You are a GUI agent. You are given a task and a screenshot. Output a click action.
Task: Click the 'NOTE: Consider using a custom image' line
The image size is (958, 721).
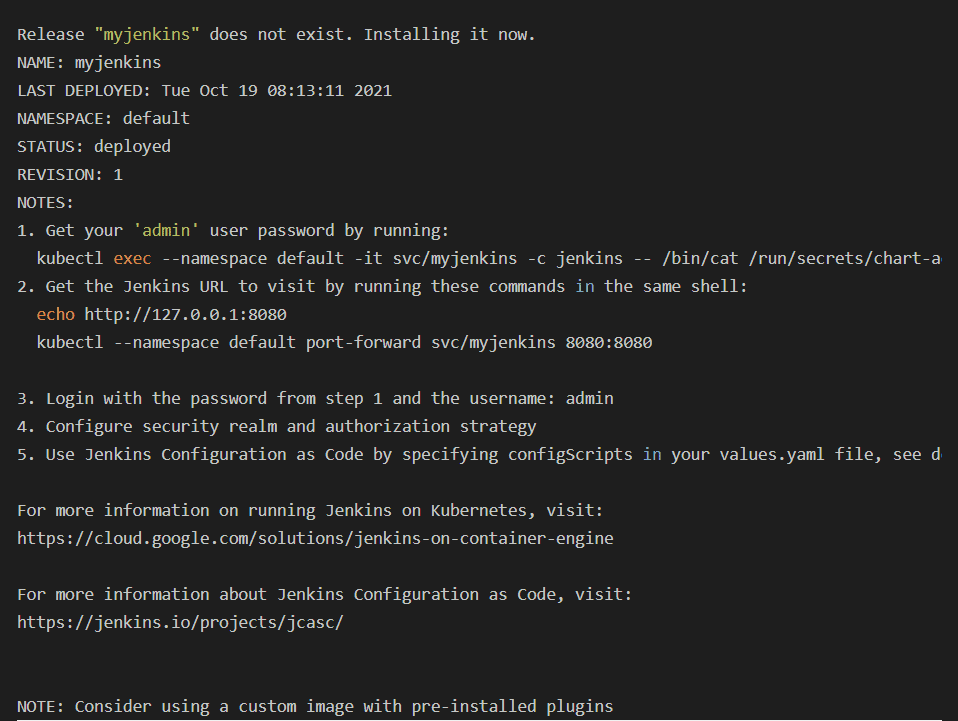(x=315, y=707)
